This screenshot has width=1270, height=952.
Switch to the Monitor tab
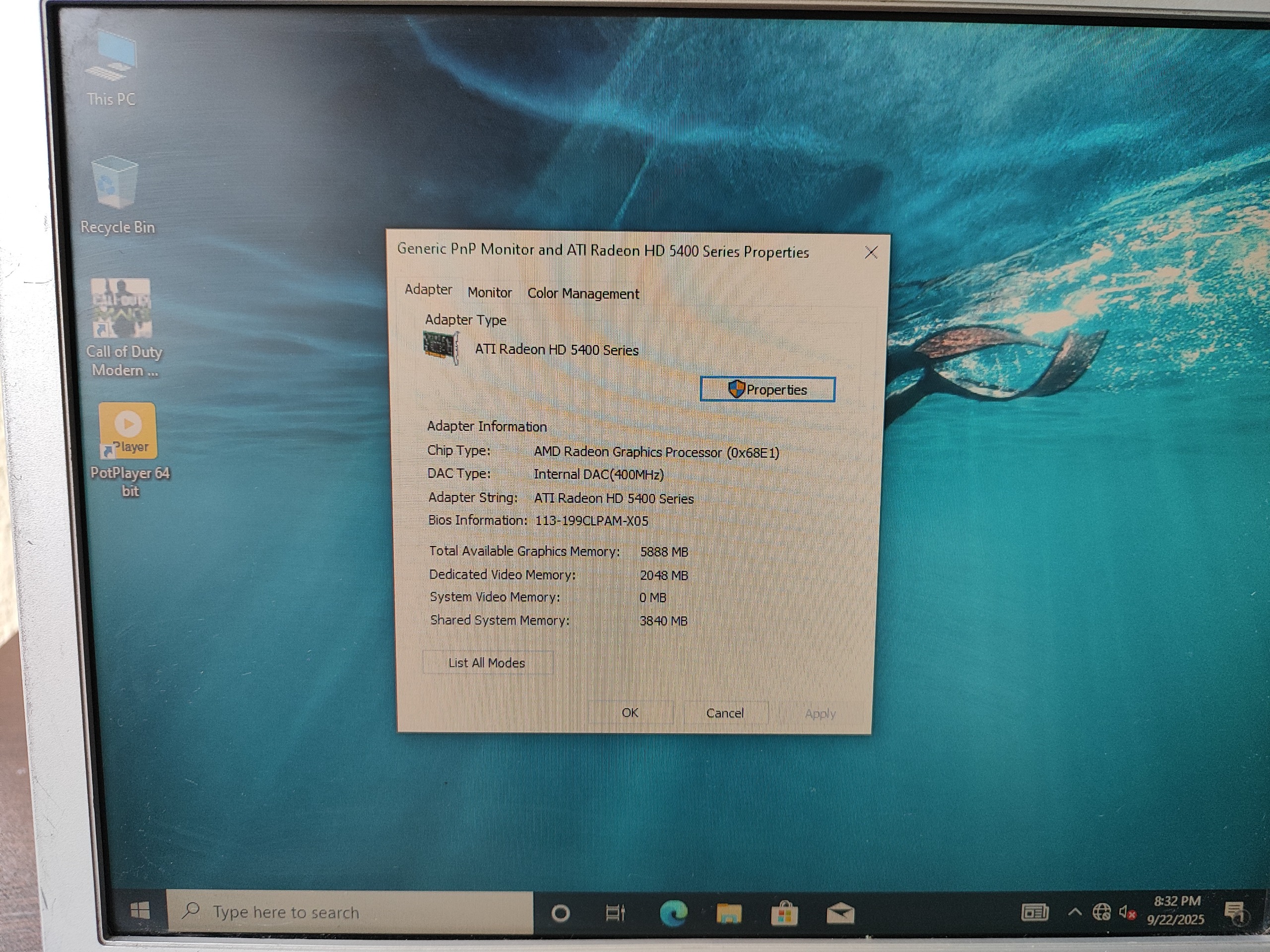tap(490, 293)
